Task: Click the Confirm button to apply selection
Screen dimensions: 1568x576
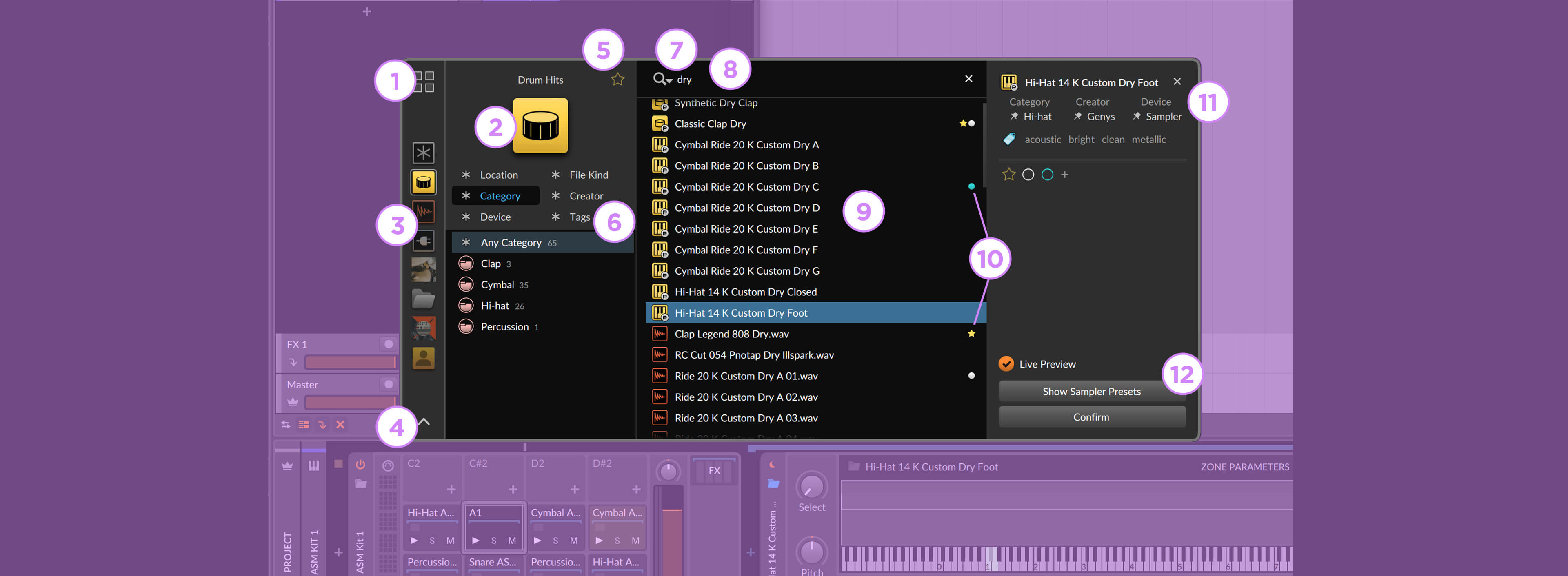Action: [1092, 417]
